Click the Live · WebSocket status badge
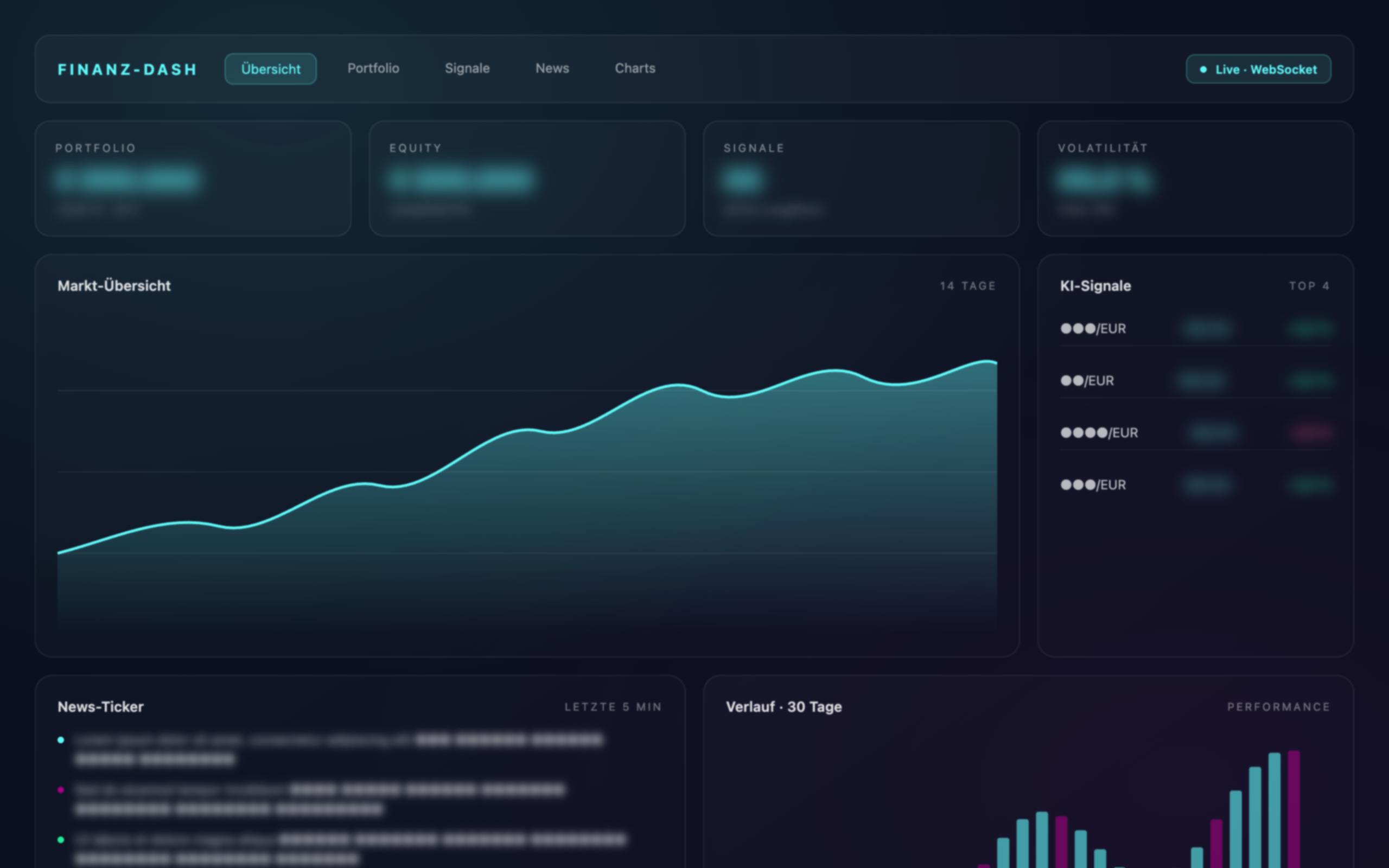Screen dimensions: 1389x868 1258,69
